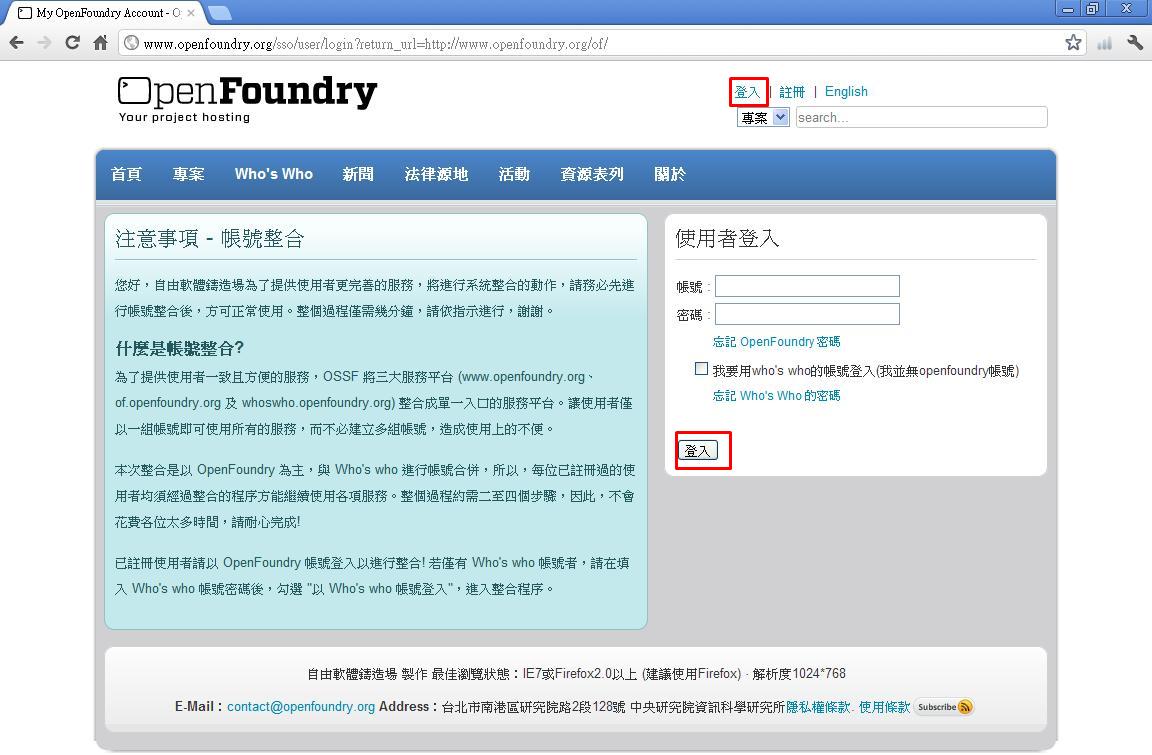The height and width of the screenshot is (755, 1152).
Task: Open 關於 navigation item
Action: (669, 174)
